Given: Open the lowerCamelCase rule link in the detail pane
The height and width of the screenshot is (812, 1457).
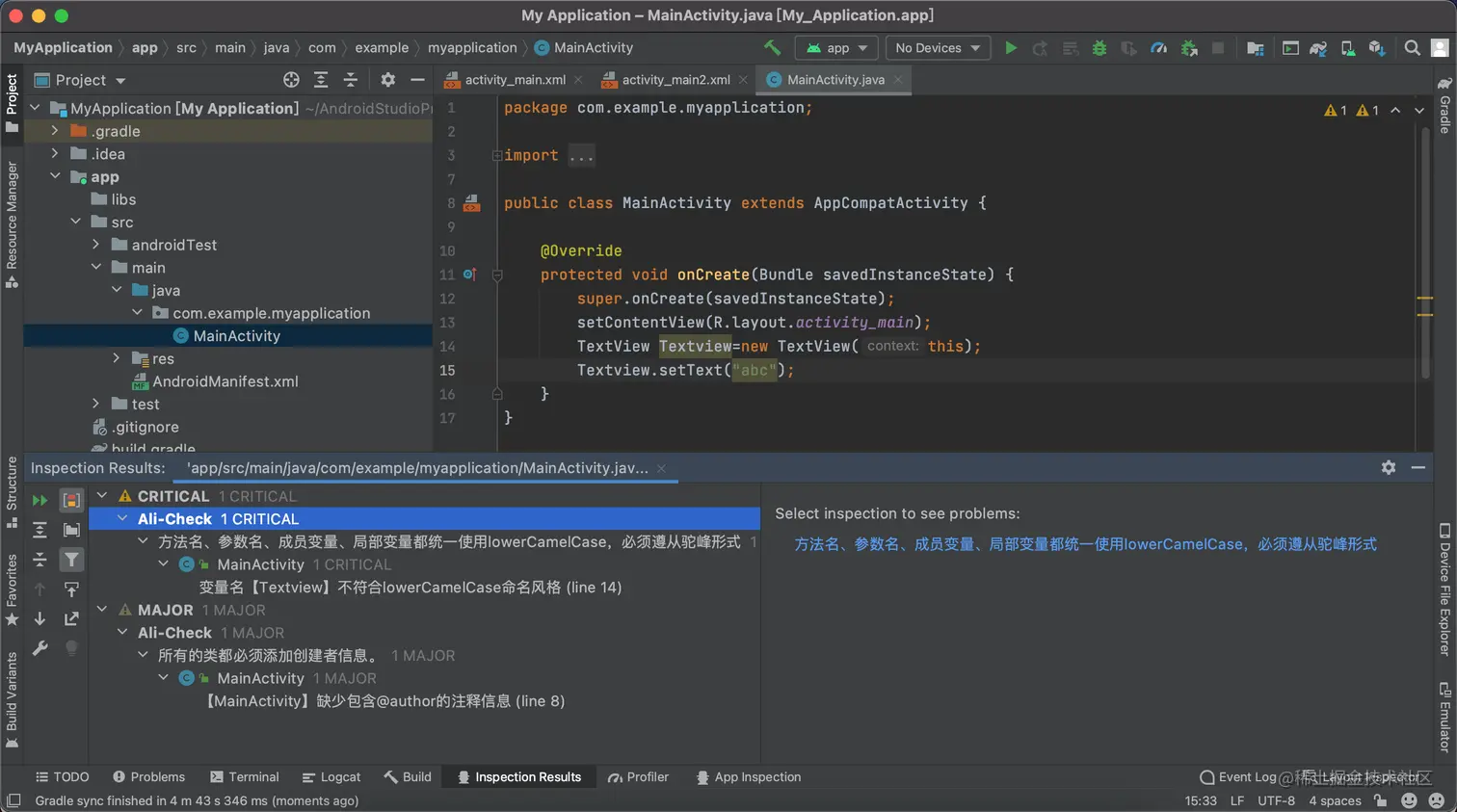Looking at the screenshot, I should tap(1086, 544).
